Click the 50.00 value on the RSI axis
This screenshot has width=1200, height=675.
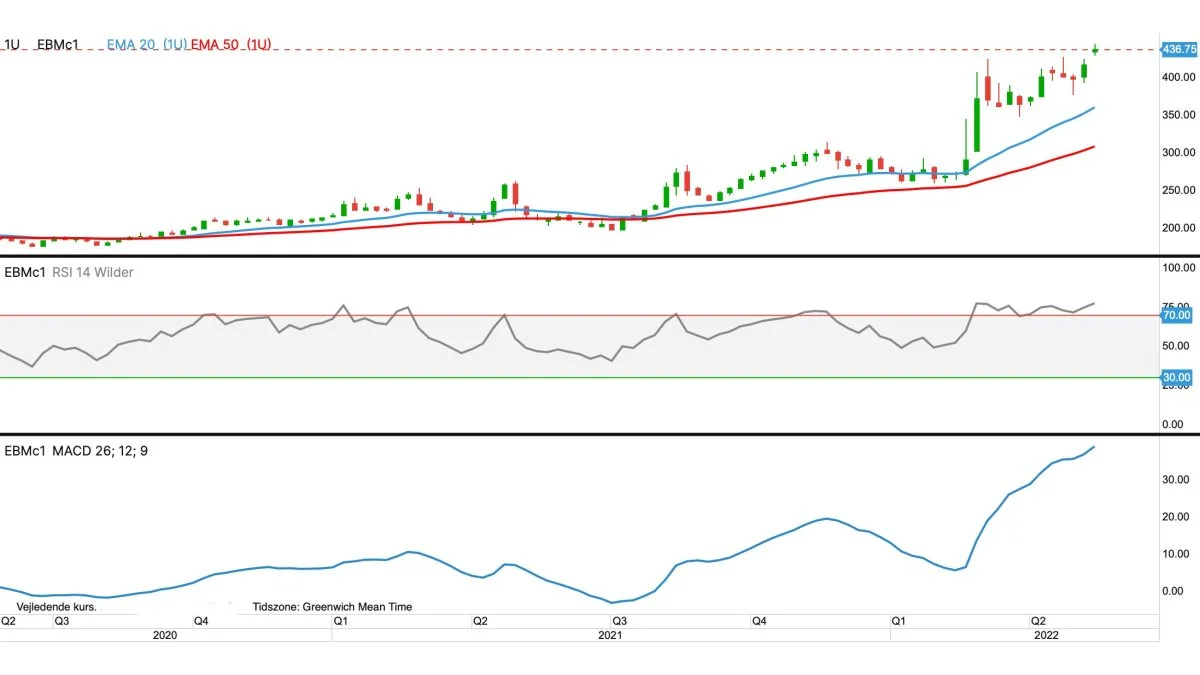coord(1178,346)
